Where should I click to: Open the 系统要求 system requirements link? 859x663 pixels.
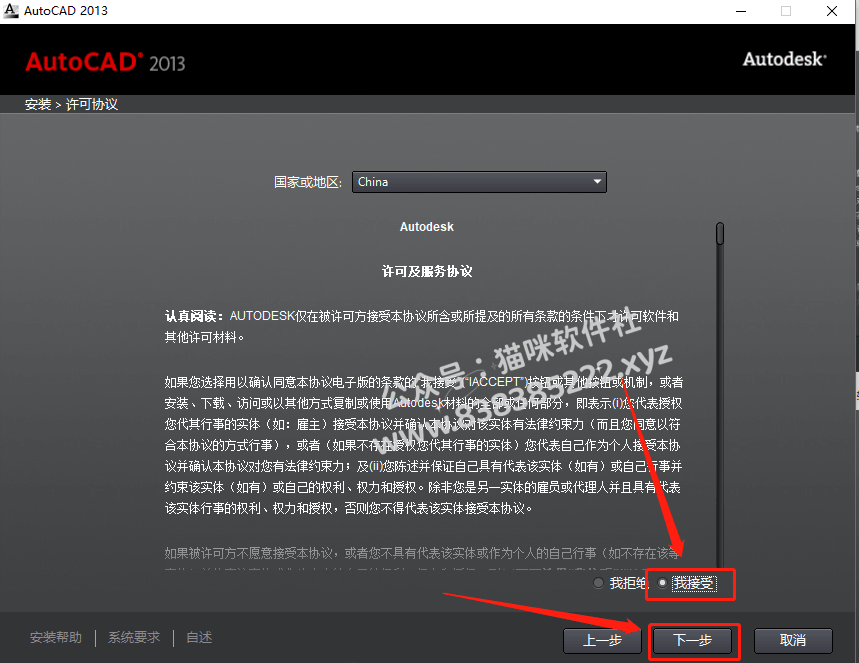pyautogui.click(x=134, y=637)
